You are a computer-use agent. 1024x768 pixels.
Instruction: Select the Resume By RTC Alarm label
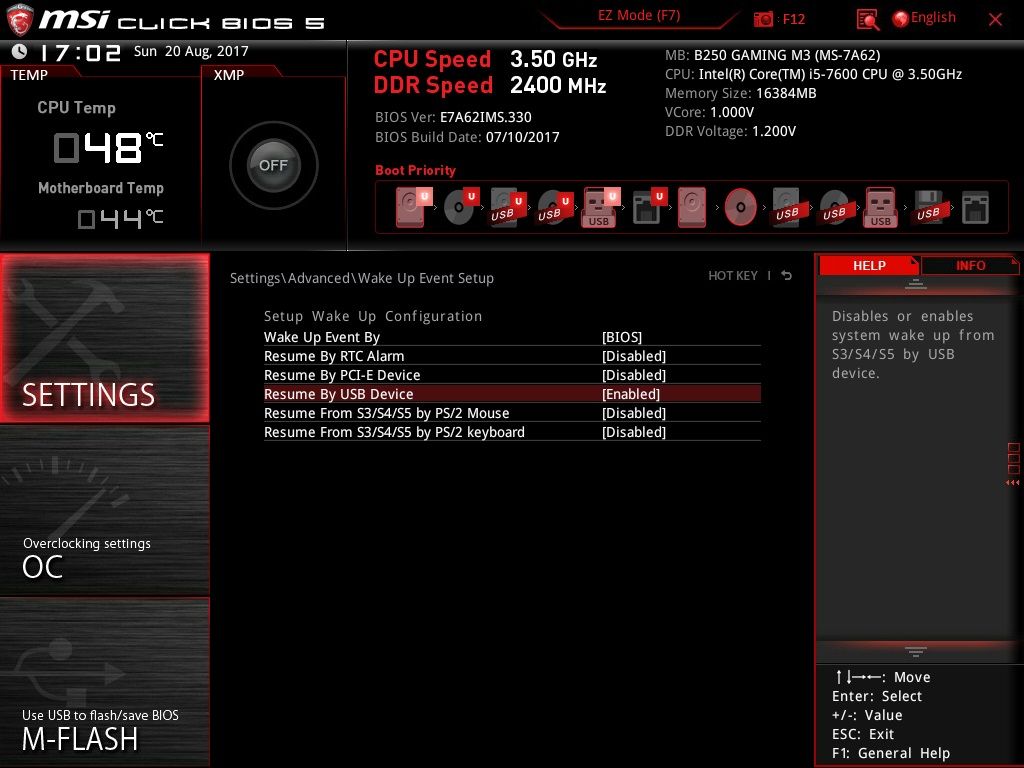[x=334, y=356]
